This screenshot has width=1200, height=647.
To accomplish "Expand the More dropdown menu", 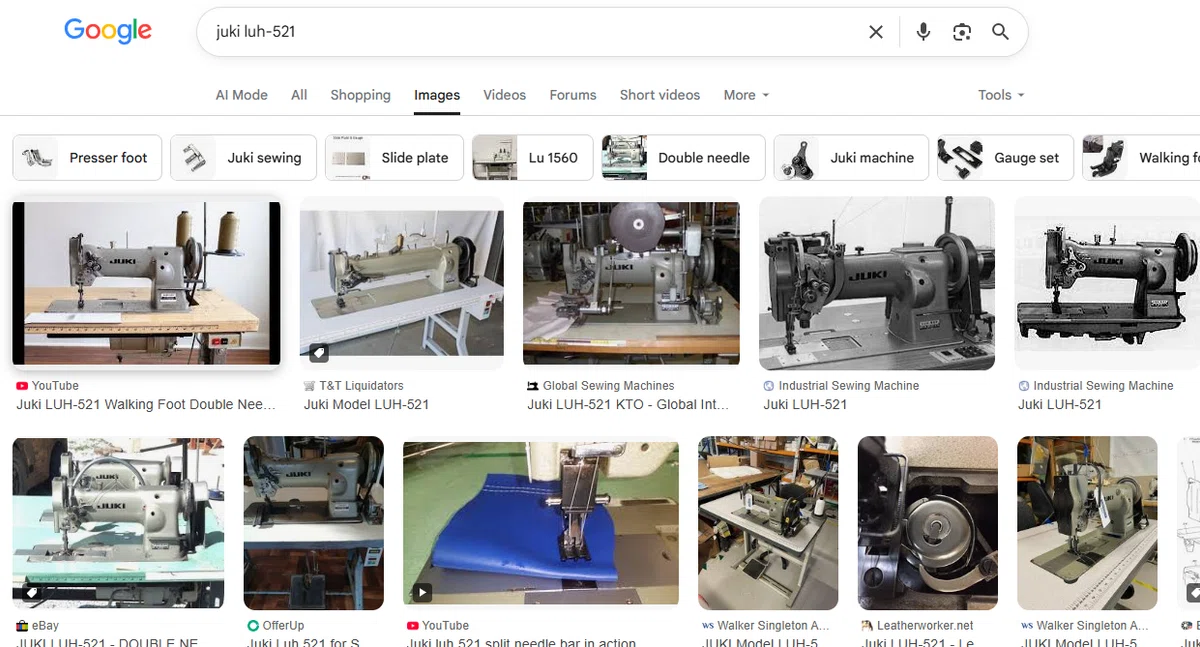I will tap(746, 95).
